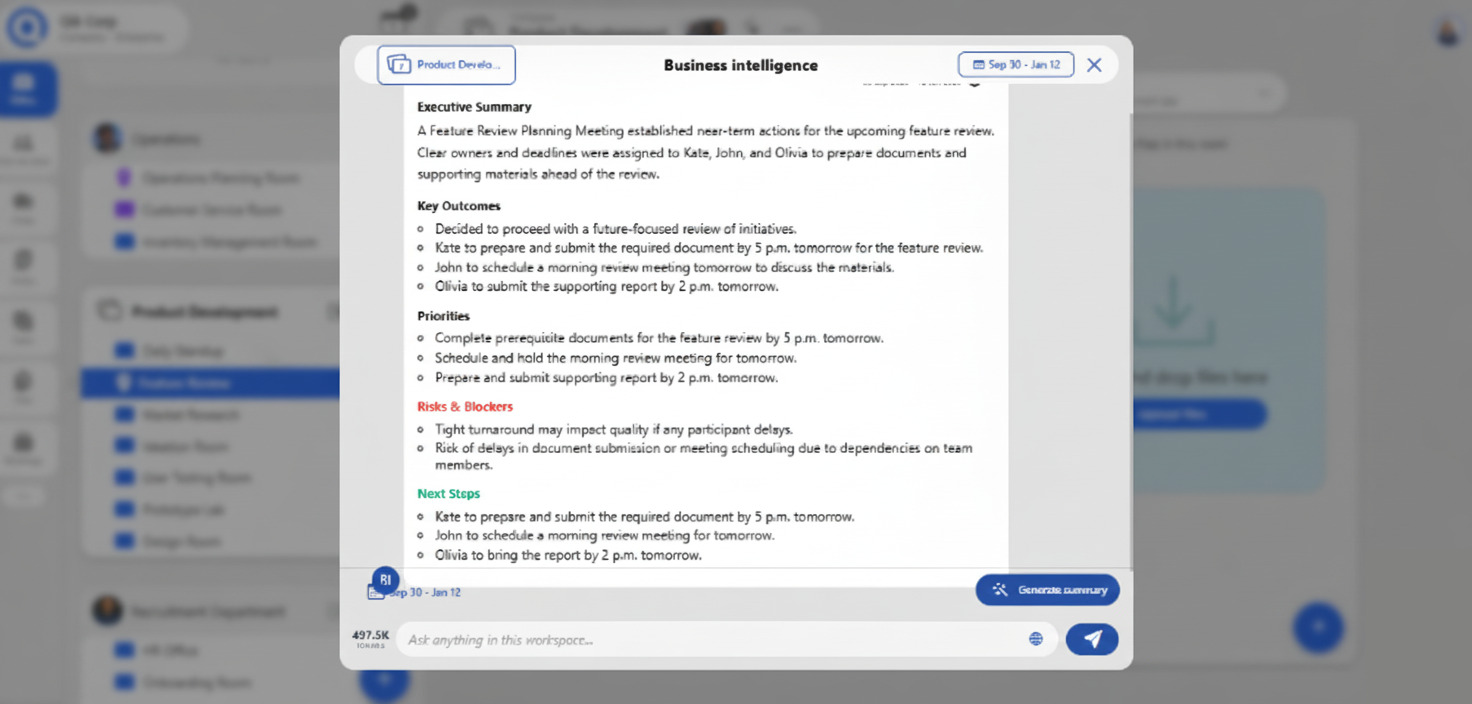Viewport: 1472px width, 704px height.
Task: Click the company logo in background top-left corner
Action: 27,27
